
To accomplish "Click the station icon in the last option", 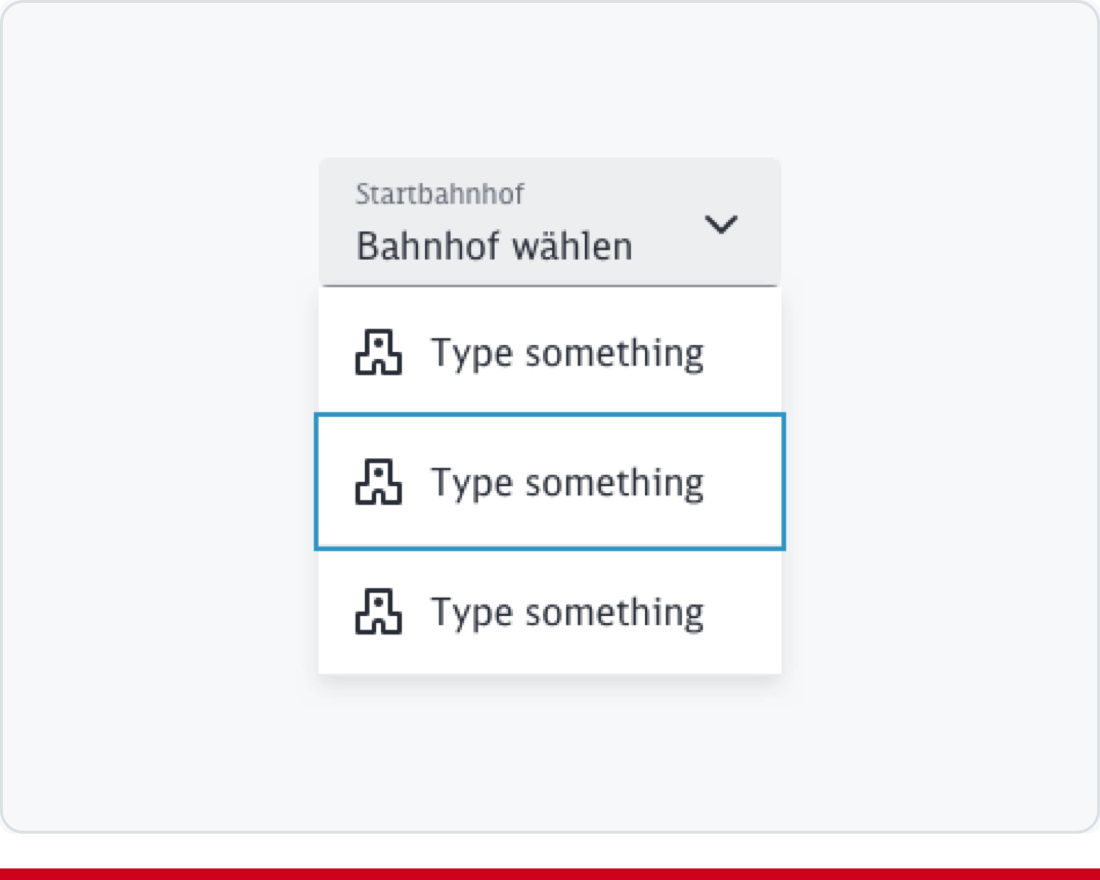I will [378, 611].
